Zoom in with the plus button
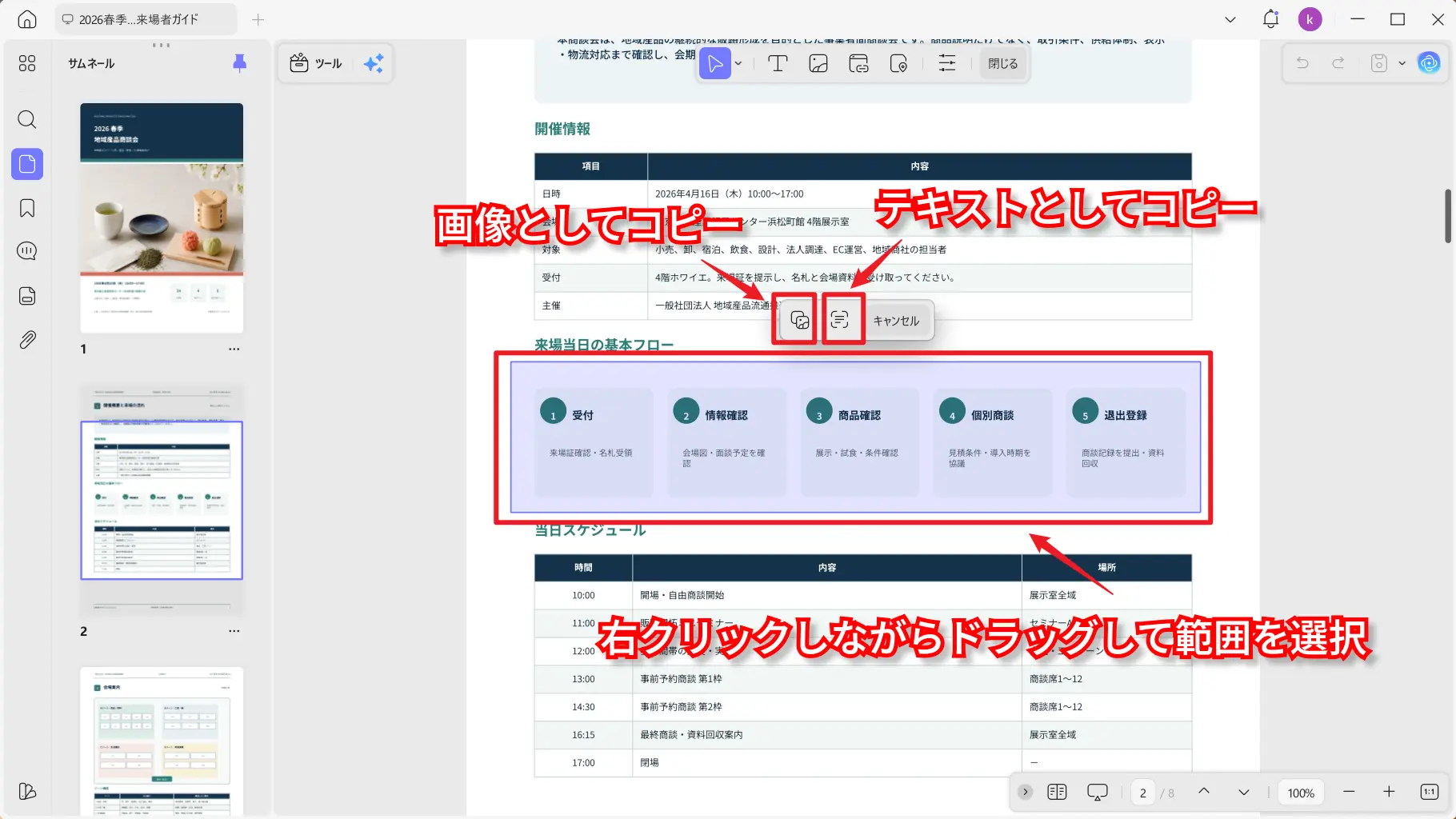Image resolution: width=1456 pixels, height=819 pixels. tap(1389, 792)
